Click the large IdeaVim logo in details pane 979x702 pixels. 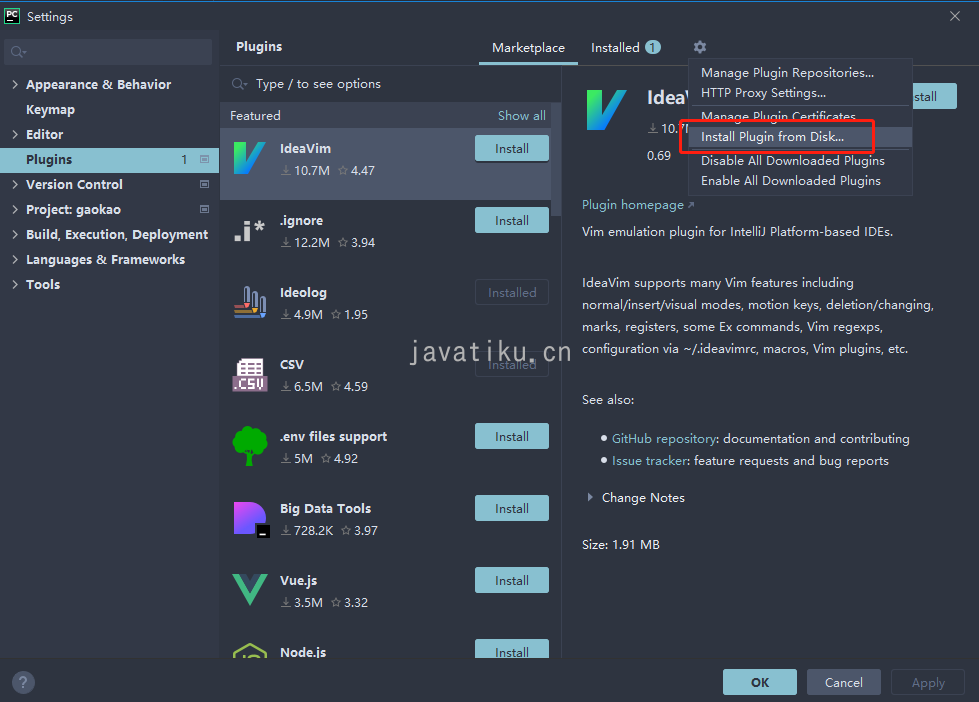coord(606,110)
